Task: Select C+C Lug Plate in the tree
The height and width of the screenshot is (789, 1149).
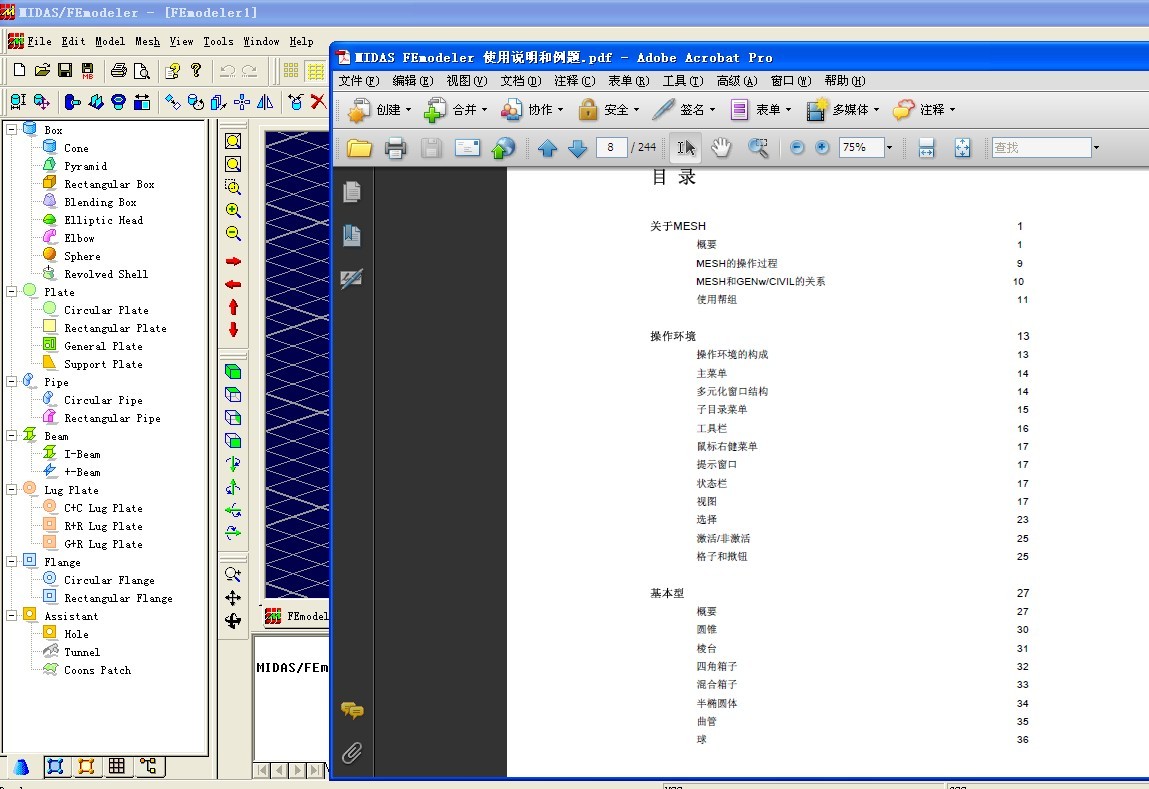Action: pyautogui.click(x=103, y=508)
